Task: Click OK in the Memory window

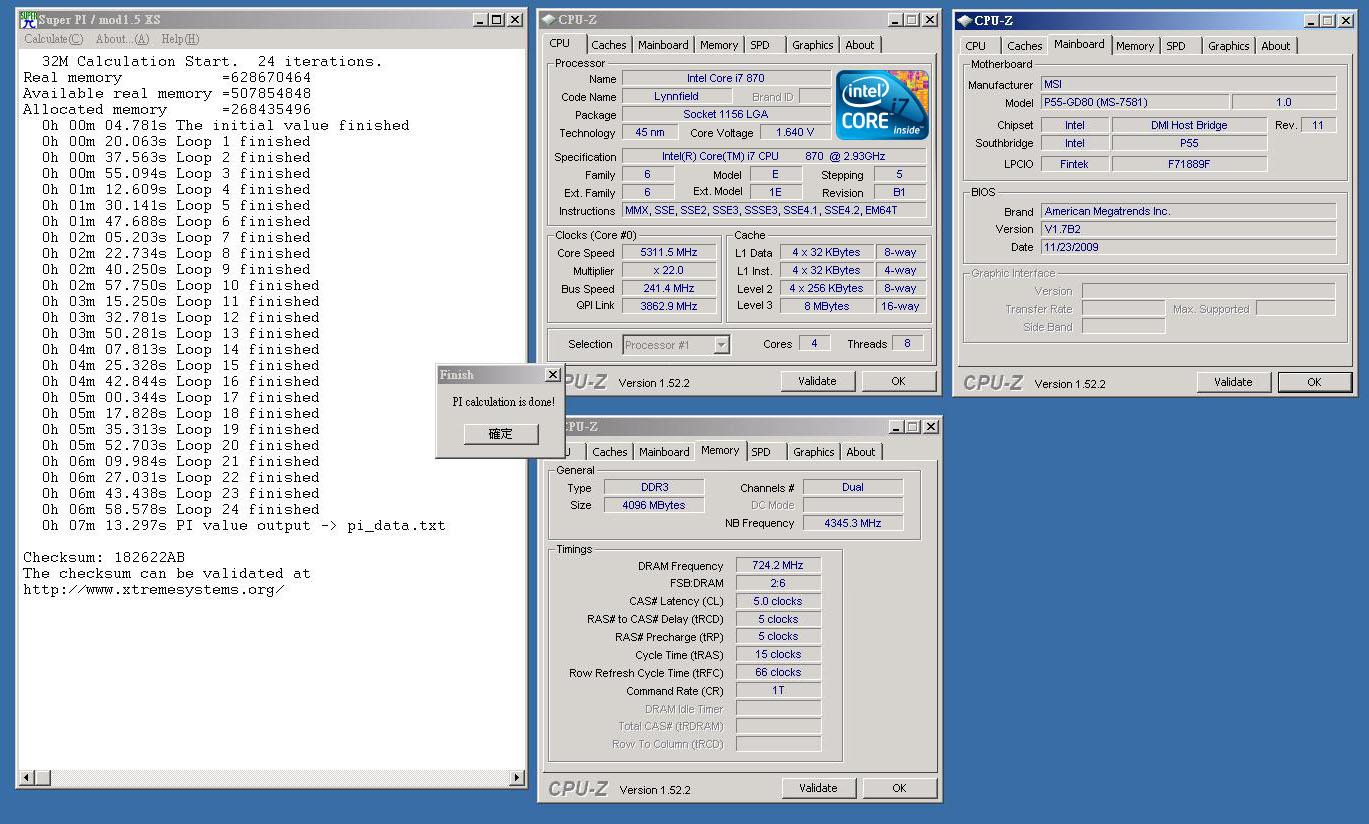Action: 899,788
